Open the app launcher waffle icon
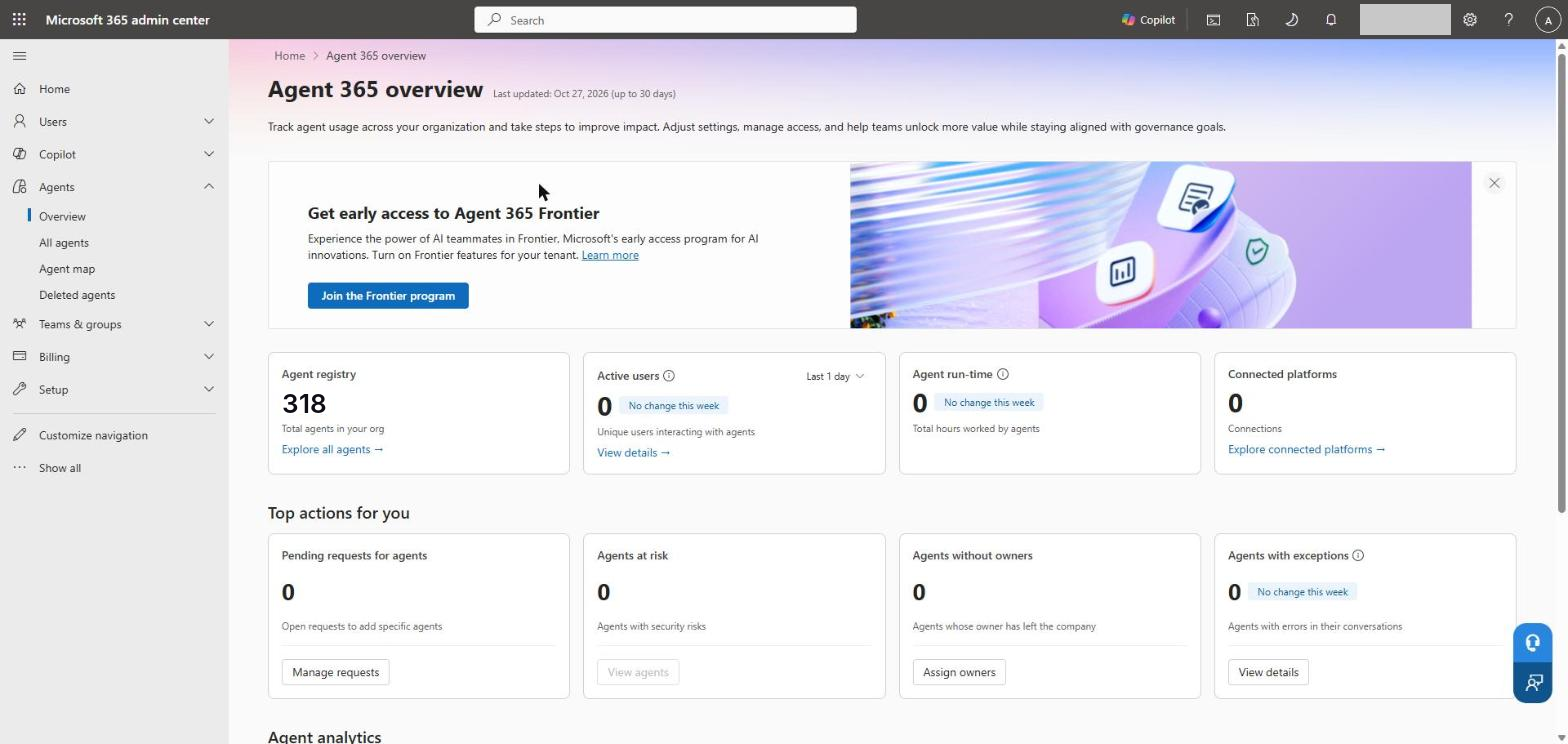The image size is (1568, 744). 19,19
